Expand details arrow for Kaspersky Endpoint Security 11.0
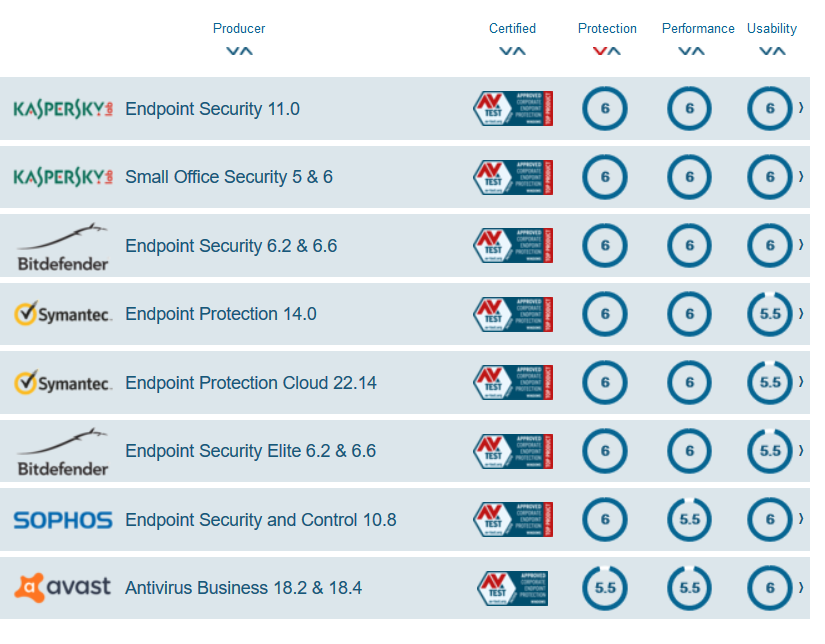Viewport: 825px width, 644px height. click(x=801, y=108)
